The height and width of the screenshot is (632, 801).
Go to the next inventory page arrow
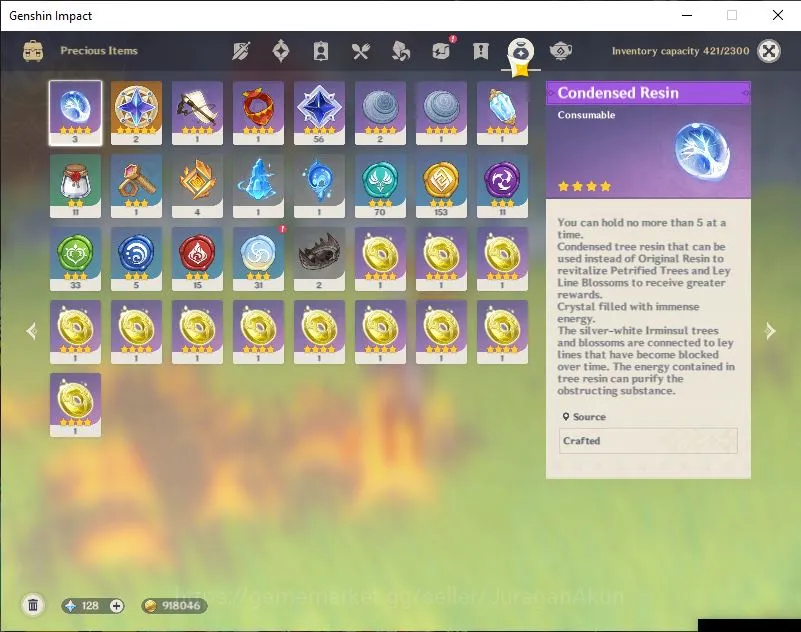point(770,331)
